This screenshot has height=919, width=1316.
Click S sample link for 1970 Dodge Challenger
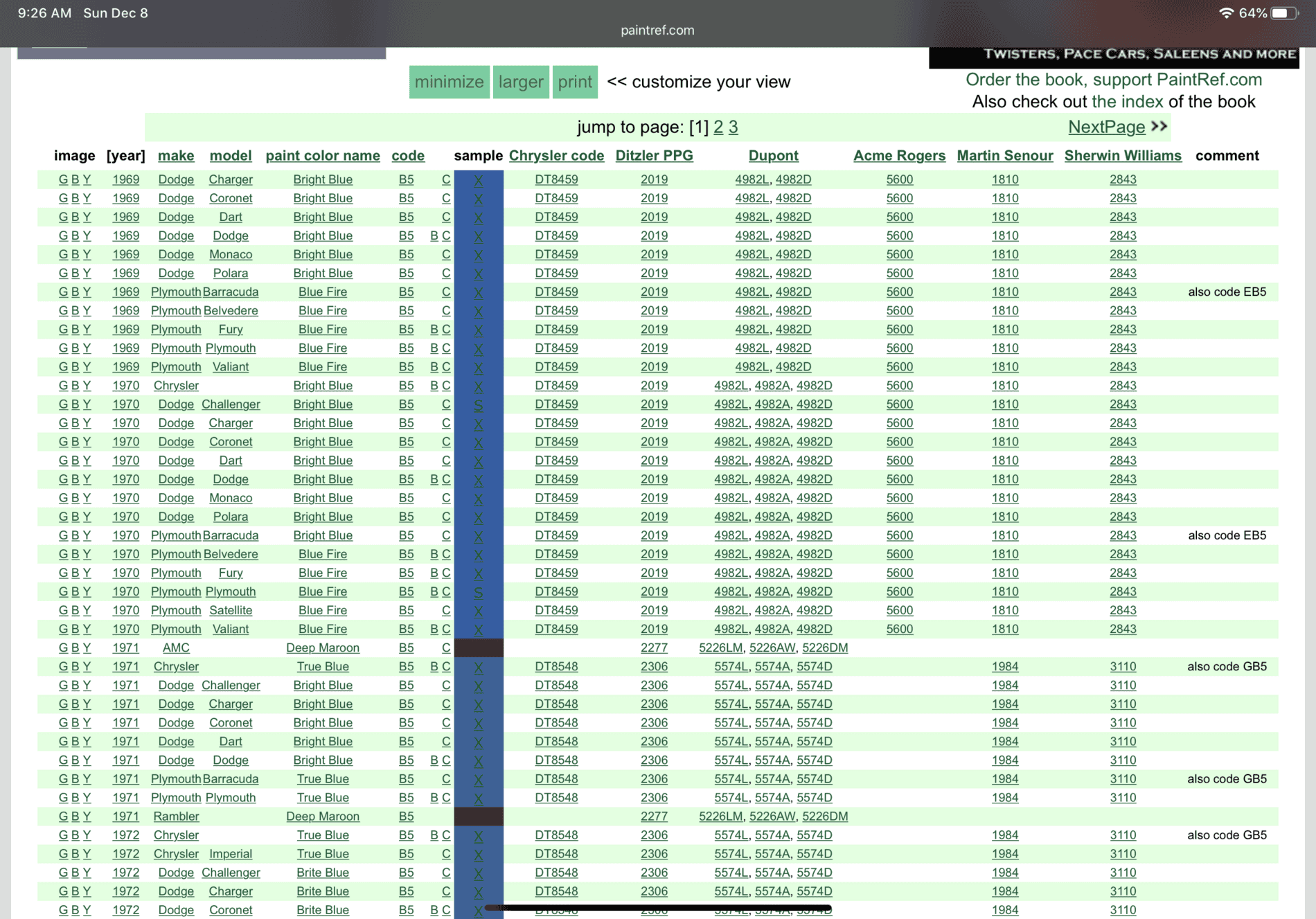[479, 404]
